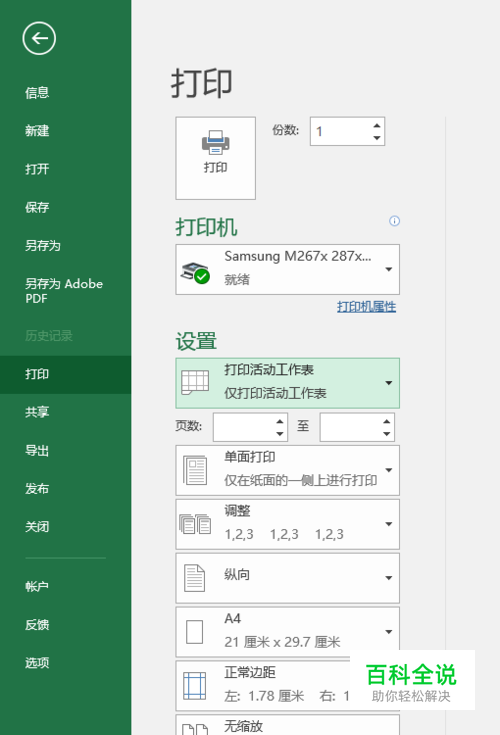The width and height of the screenshot is (500, 735).
Task: Increase the end page number
Action: tap(387, 421)
